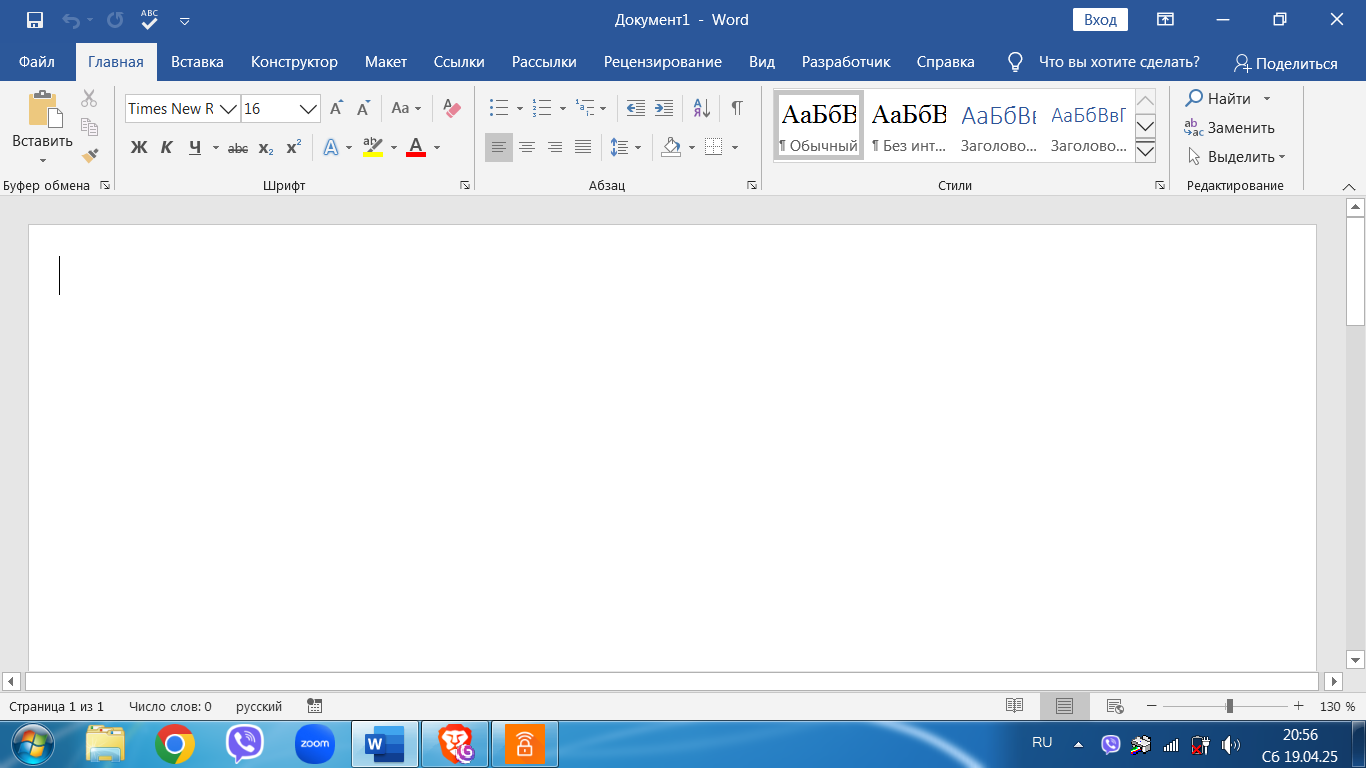The width and height of the screenshot is (1366, 768).
Task: Click the Поделиться share button
Action: click(x=1285, y=63)
